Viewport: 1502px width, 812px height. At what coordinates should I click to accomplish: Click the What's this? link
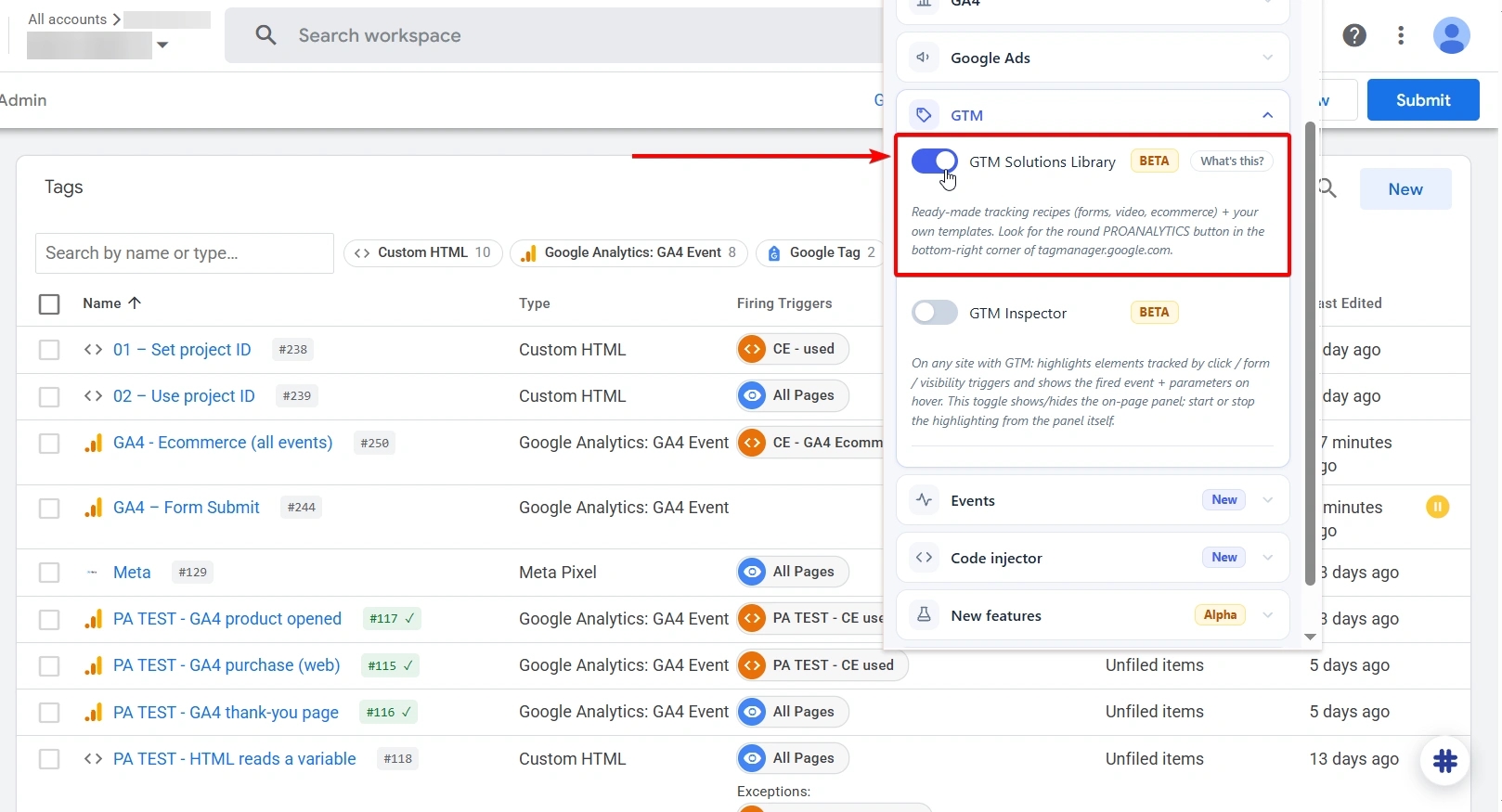pos(1232,161)
